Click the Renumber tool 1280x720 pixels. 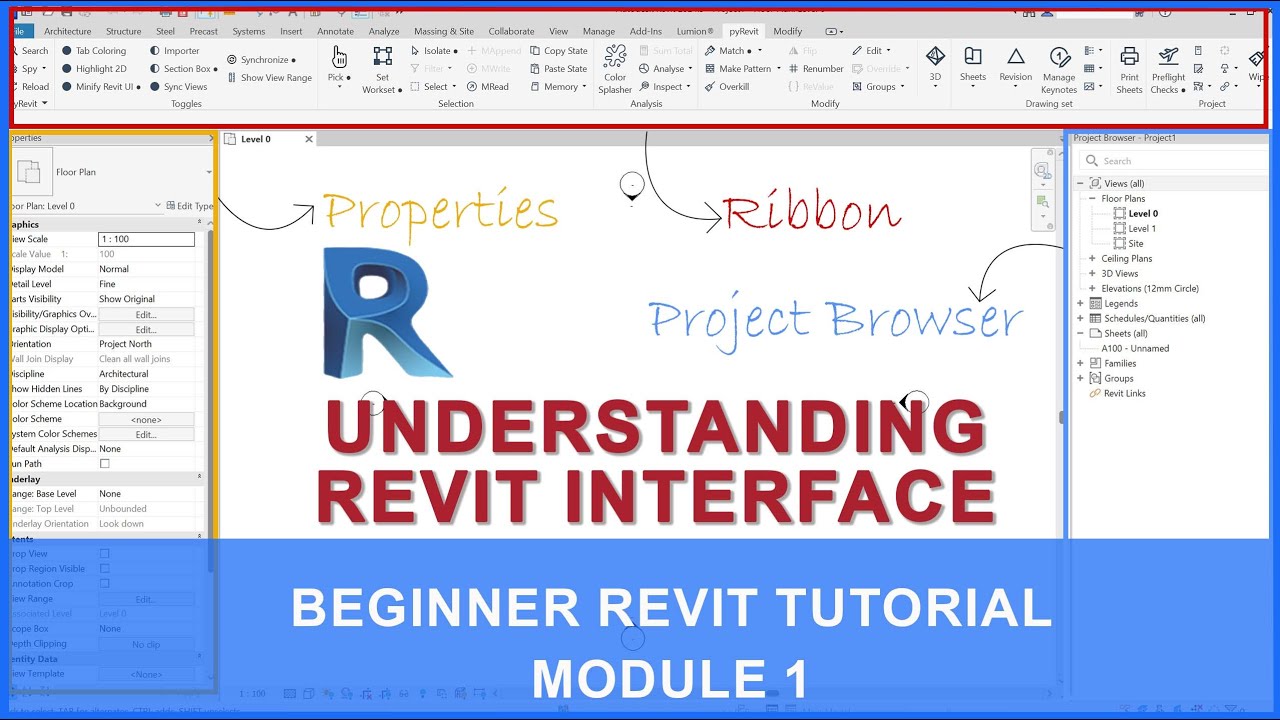[x=816, y=69]
